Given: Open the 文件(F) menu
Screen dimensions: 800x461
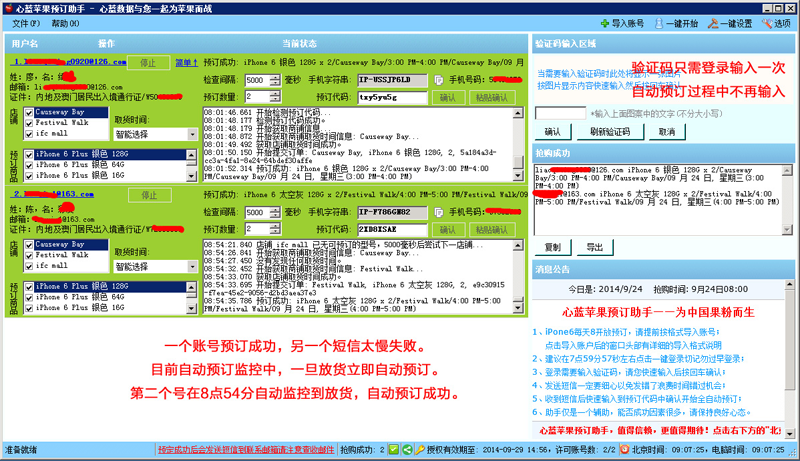Looking at the screenshot, I should point(21,22).
